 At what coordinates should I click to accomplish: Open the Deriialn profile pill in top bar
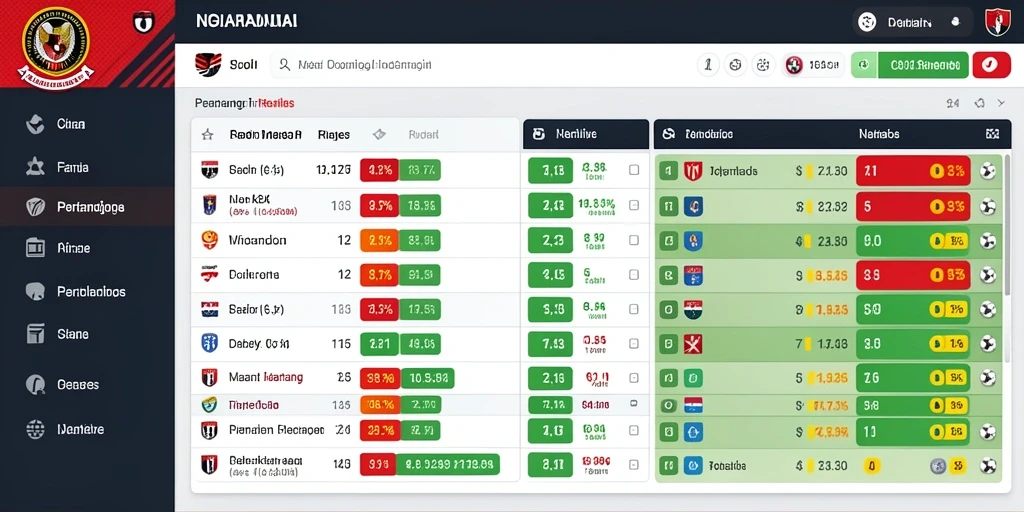pos(912,22)
